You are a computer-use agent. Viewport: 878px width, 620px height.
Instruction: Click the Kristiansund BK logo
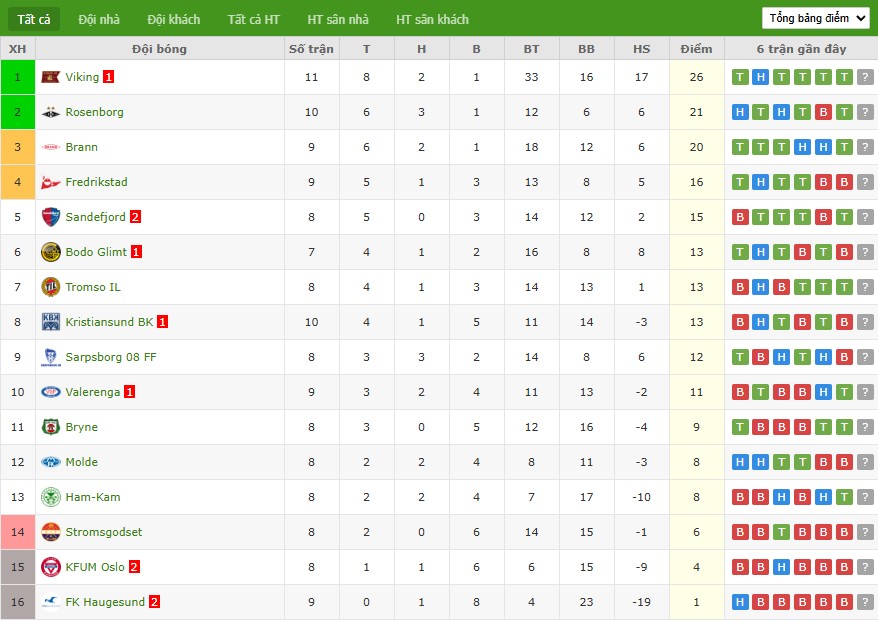click(x=50, y=322)
